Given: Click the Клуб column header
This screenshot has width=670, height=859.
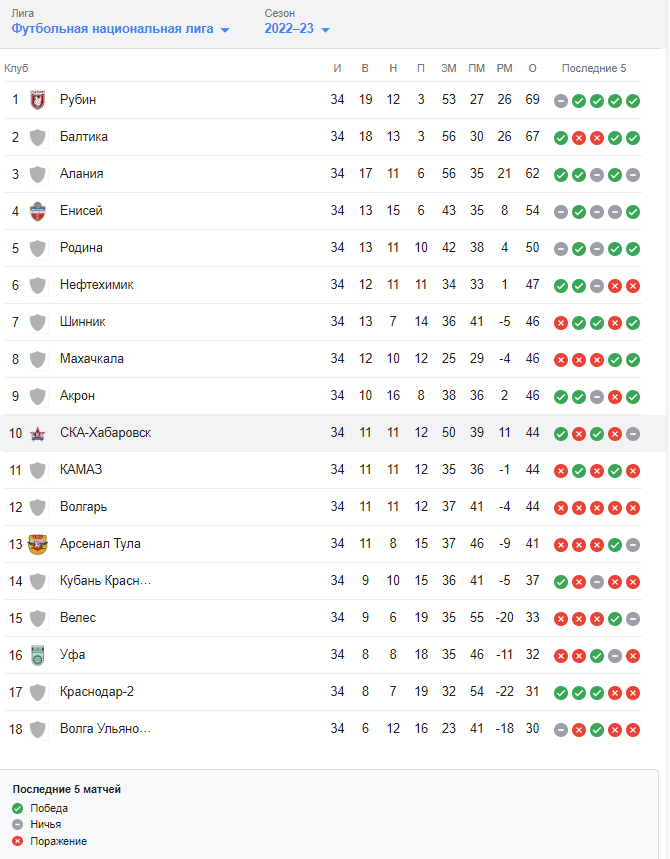Looking at the screenshot, I should [x=16, y=68].
